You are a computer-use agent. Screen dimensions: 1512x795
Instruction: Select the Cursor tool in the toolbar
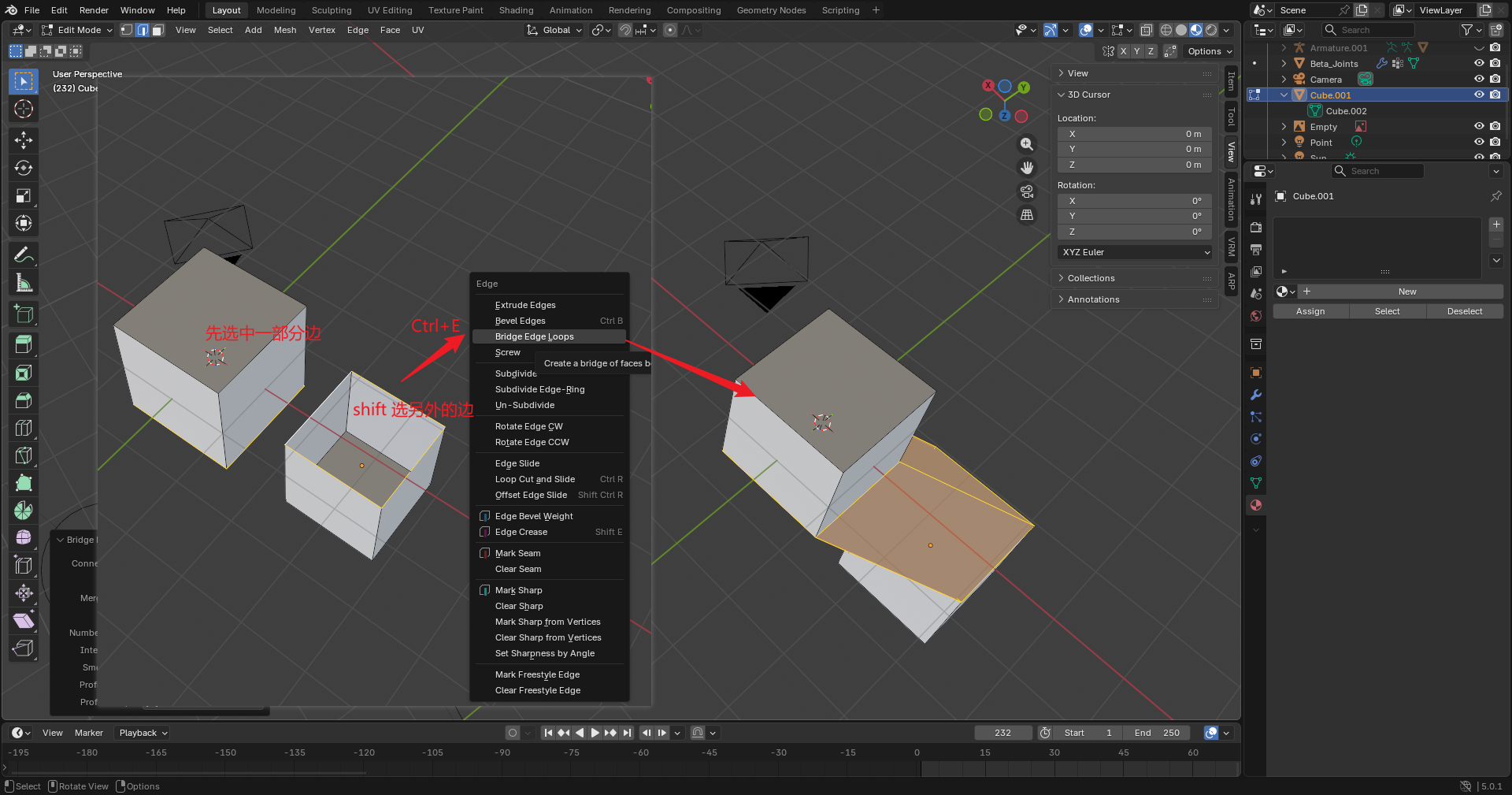(x=24, y=110)
